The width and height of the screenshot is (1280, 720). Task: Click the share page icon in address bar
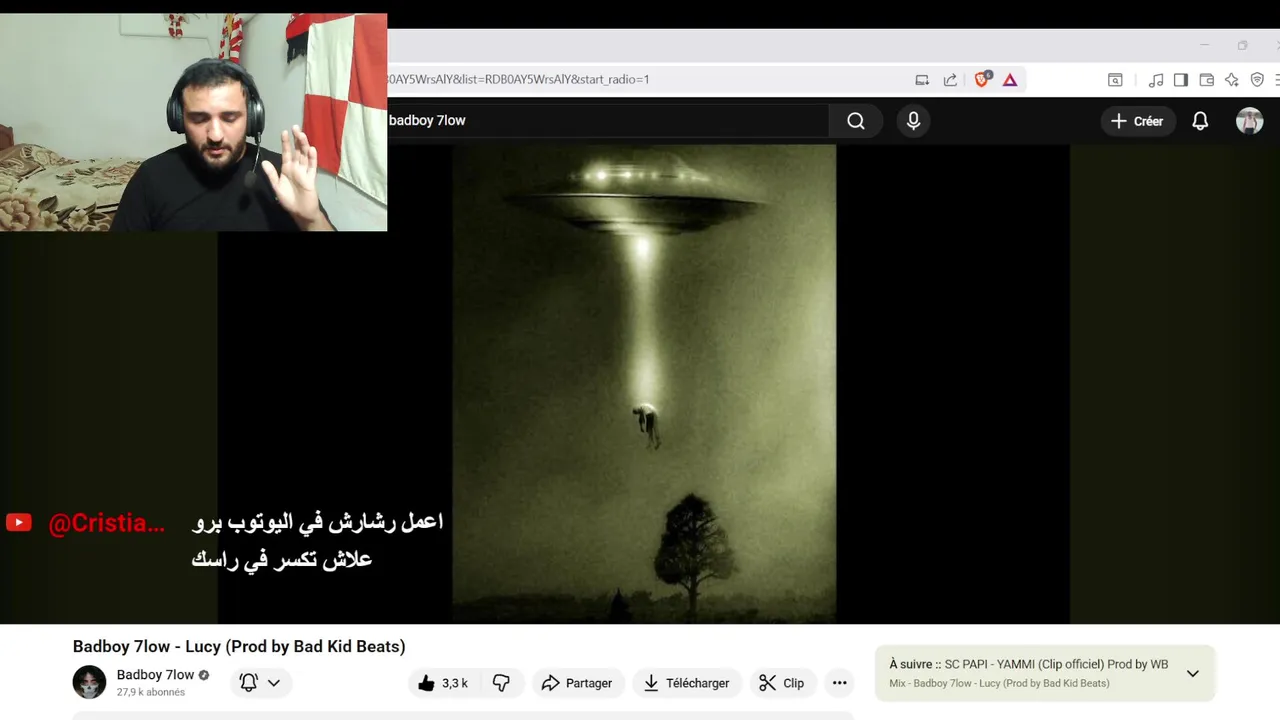pos(950,80)
